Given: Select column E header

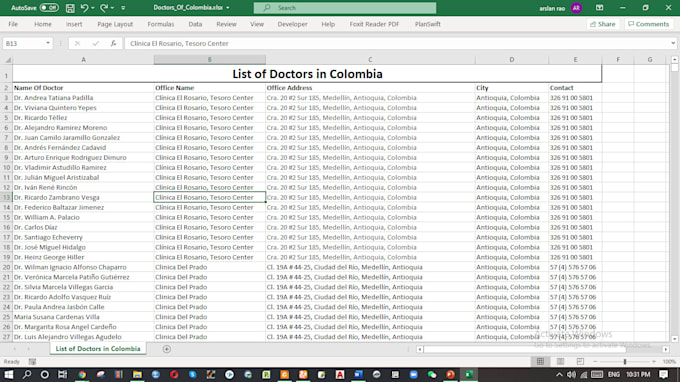Looking at the screenshot, I should pyautogui.click(x=575, y=60).
